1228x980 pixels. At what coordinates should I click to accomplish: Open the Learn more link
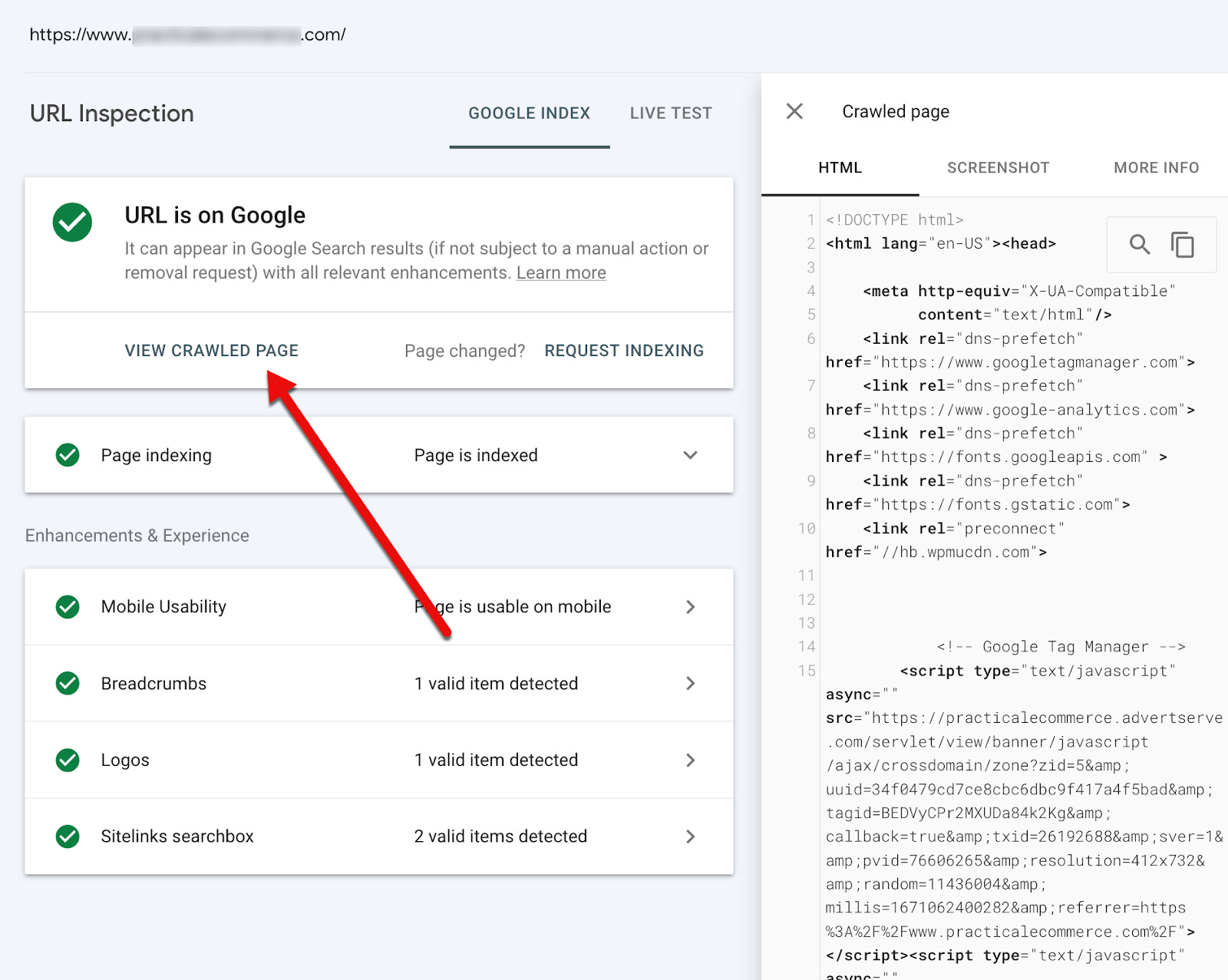coord(561,273)
